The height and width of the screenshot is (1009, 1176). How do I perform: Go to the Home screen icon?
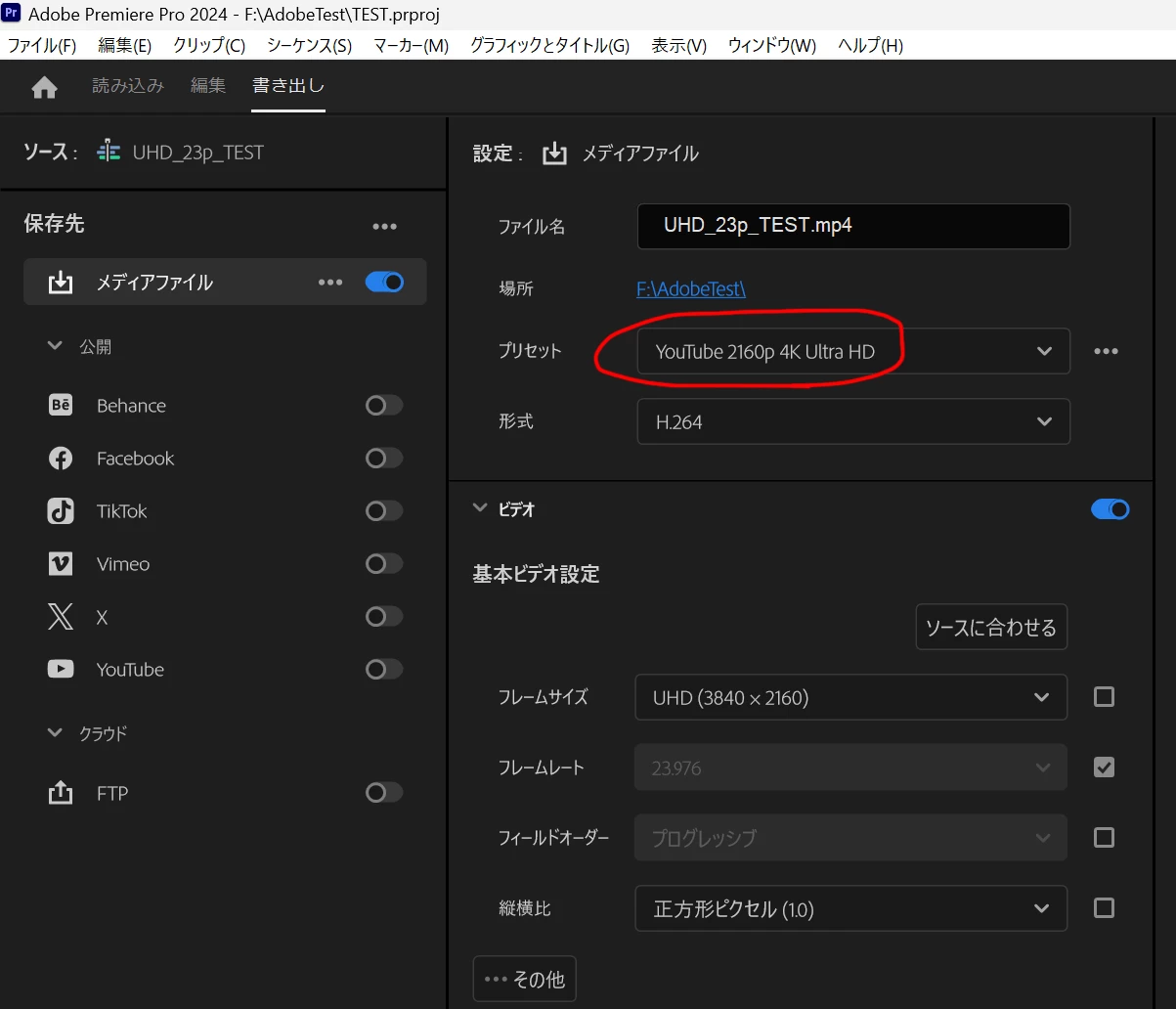tap(44, 87)
